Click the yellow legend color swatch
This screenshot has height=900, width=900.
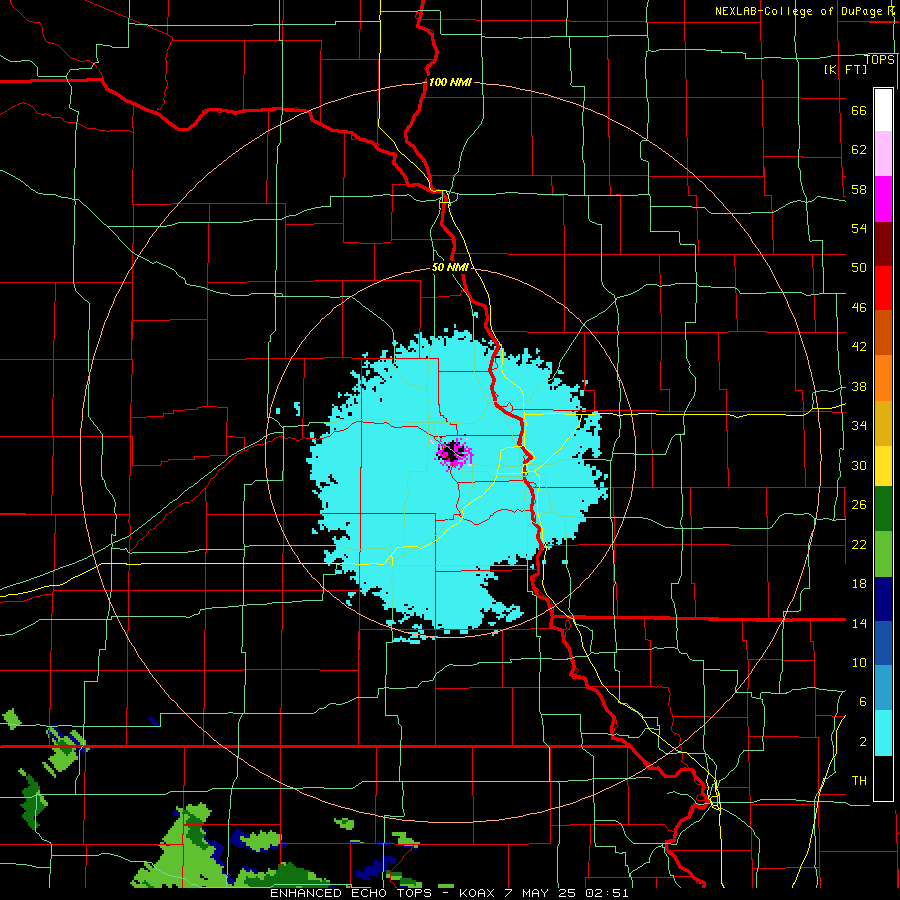click(x=883, y=466)
